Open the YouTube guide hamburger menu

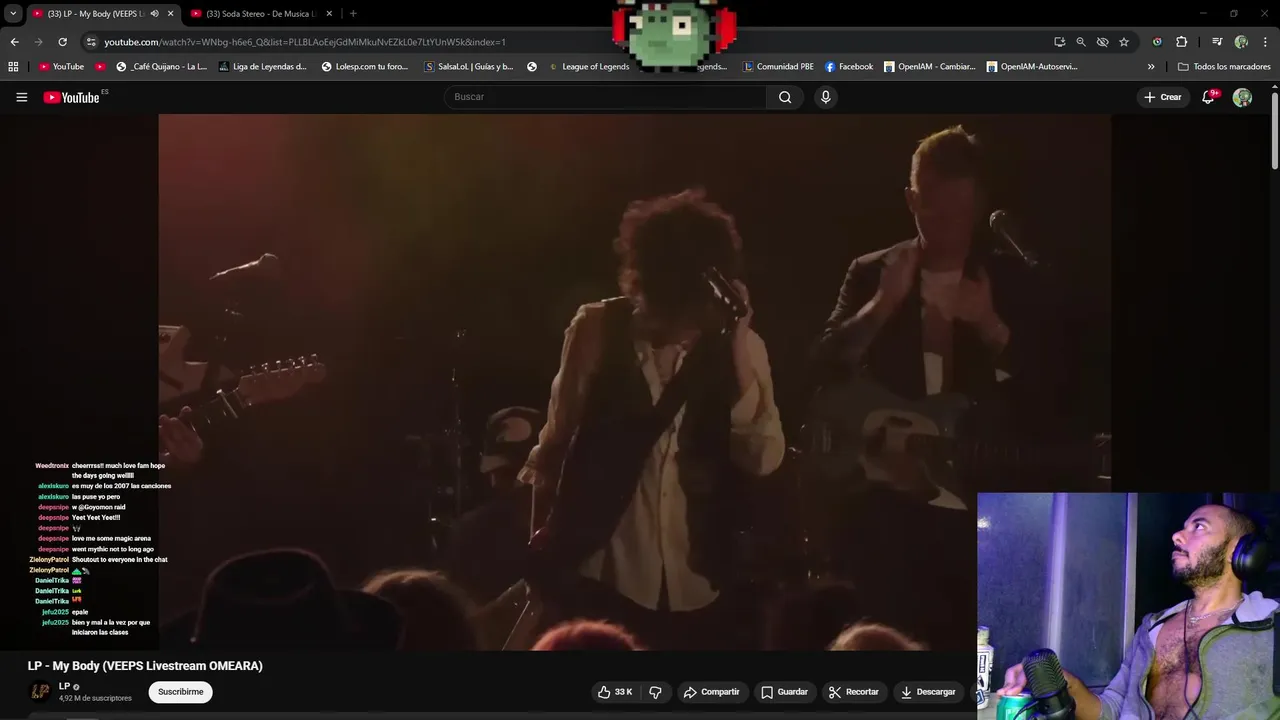tap(21, 97)
